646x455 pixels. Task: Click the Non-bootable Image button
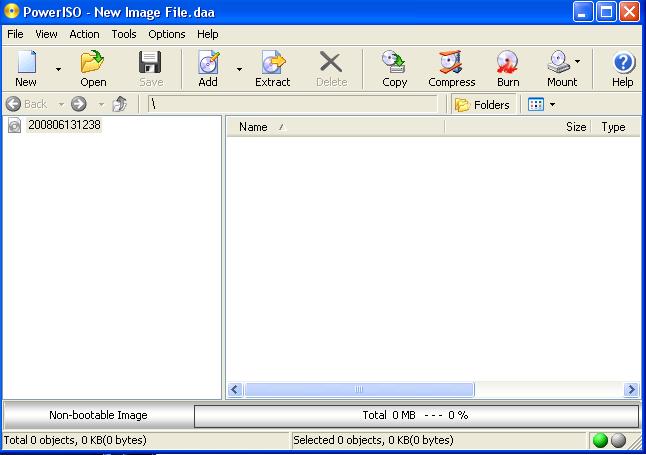tap(98, 415)
